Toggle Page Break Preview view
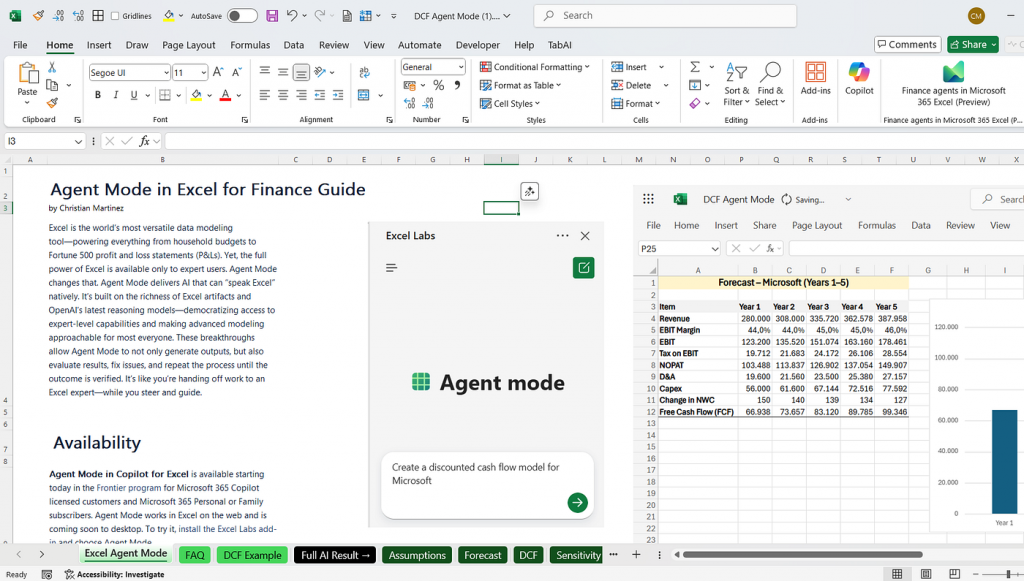Screen dimensions: 1024x581 [x=954, y=574]
